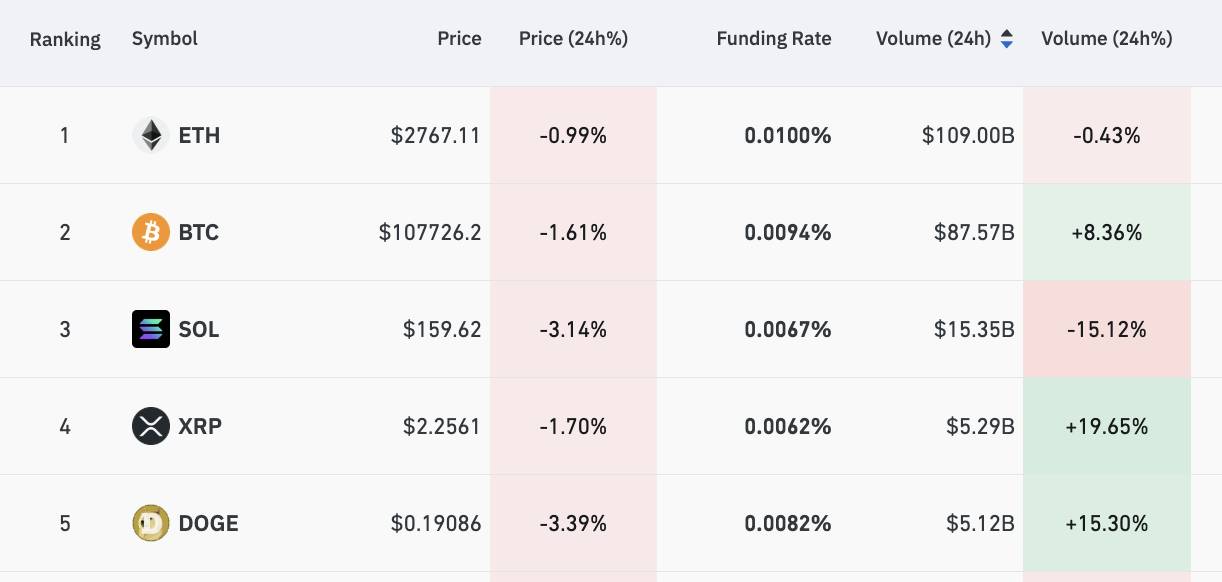1222x582 pixels.
Task: Sort by the Price column header
Action: click(x=459, y=39)
